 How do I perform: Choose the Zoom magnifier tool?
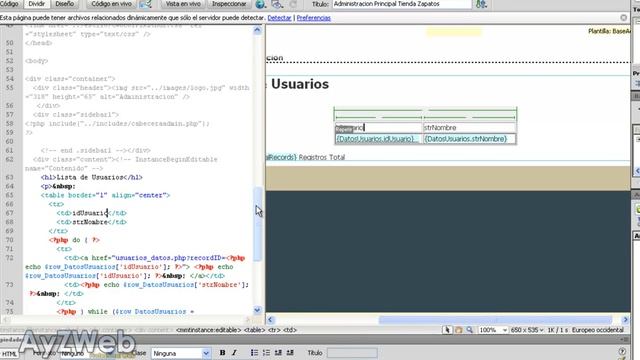tap(470, 330)
